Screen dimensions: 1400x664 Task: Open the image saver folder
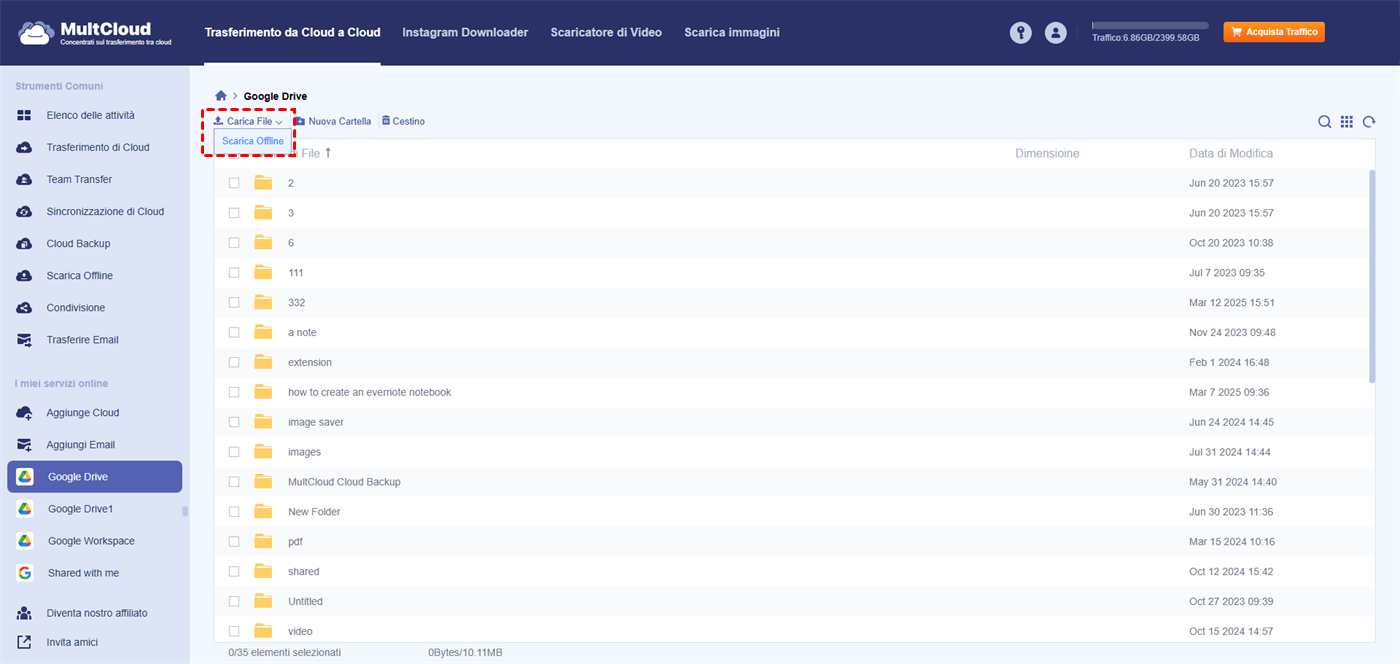click(x=316, y=422)
